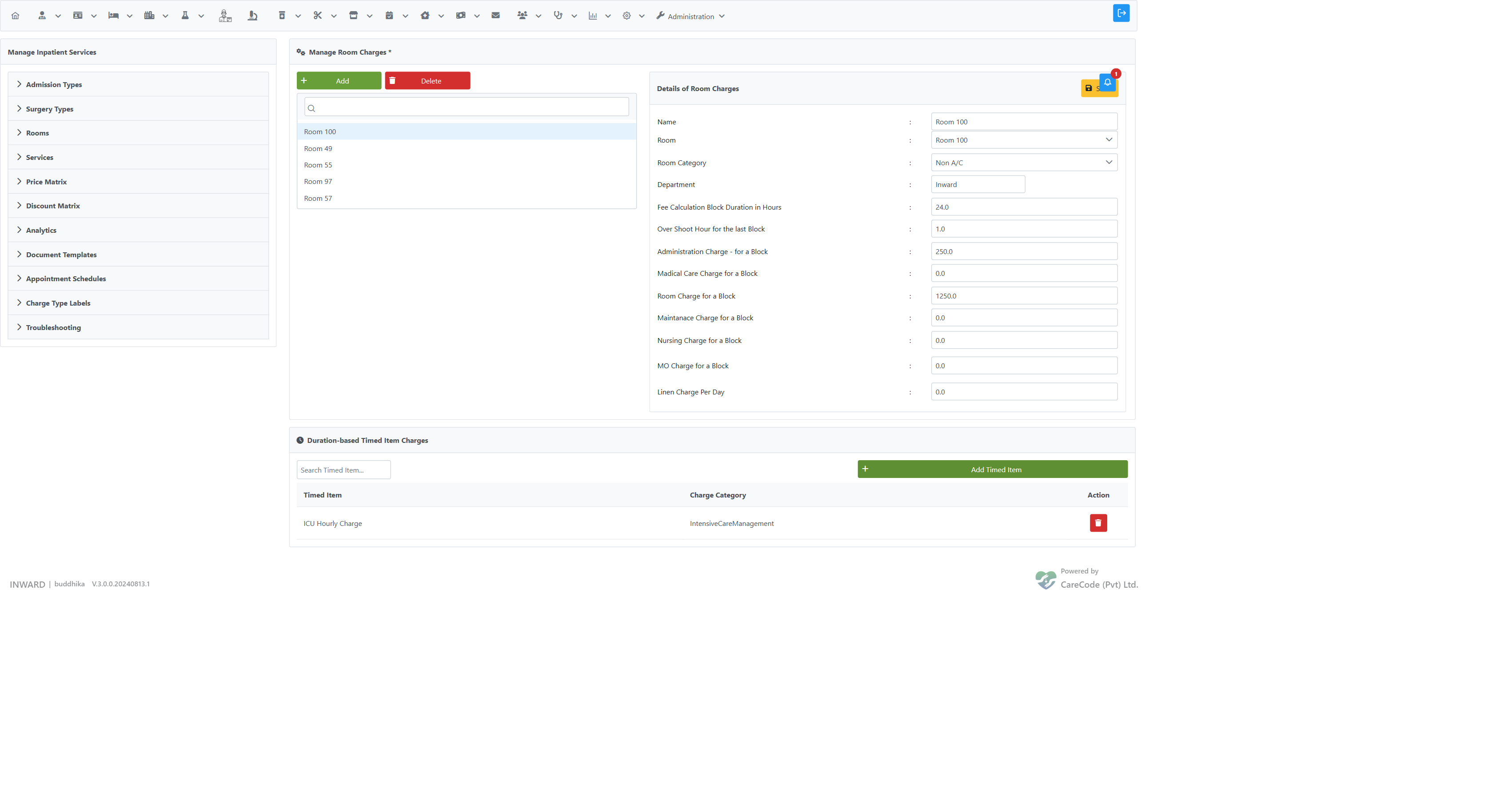
Task: Expand the Document Templates section
Action: (x=139, y=255)
